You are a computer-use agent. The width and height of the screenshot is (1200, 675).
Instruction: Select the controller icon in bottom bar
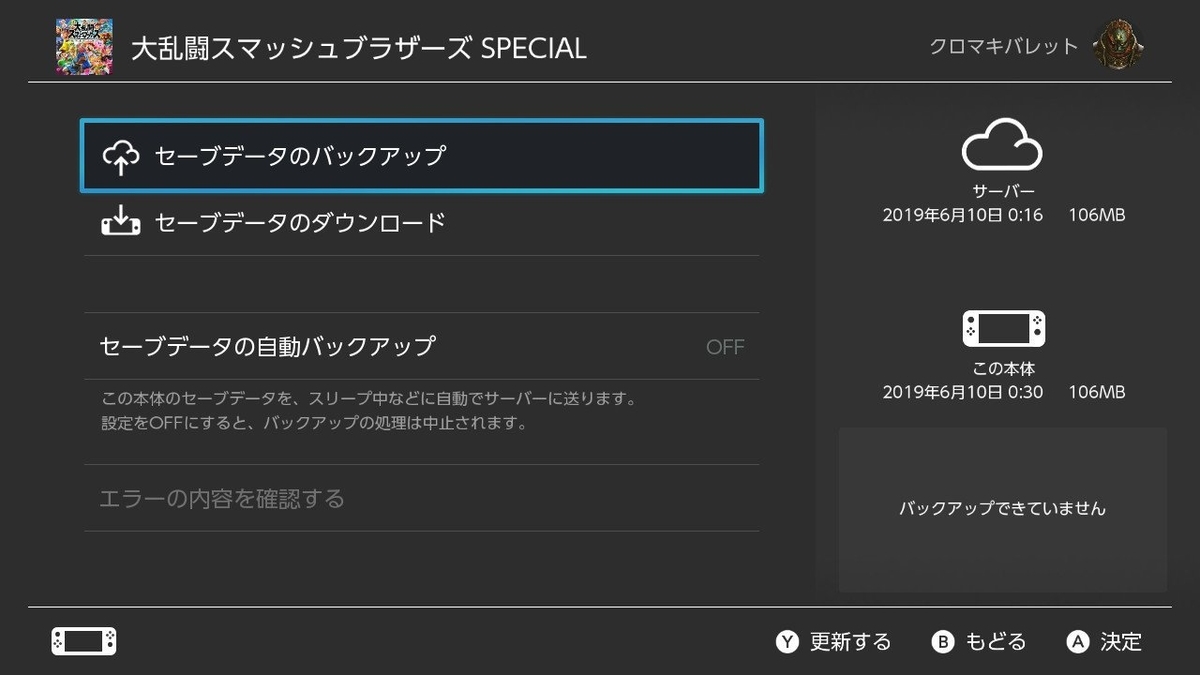click(84, 642)
